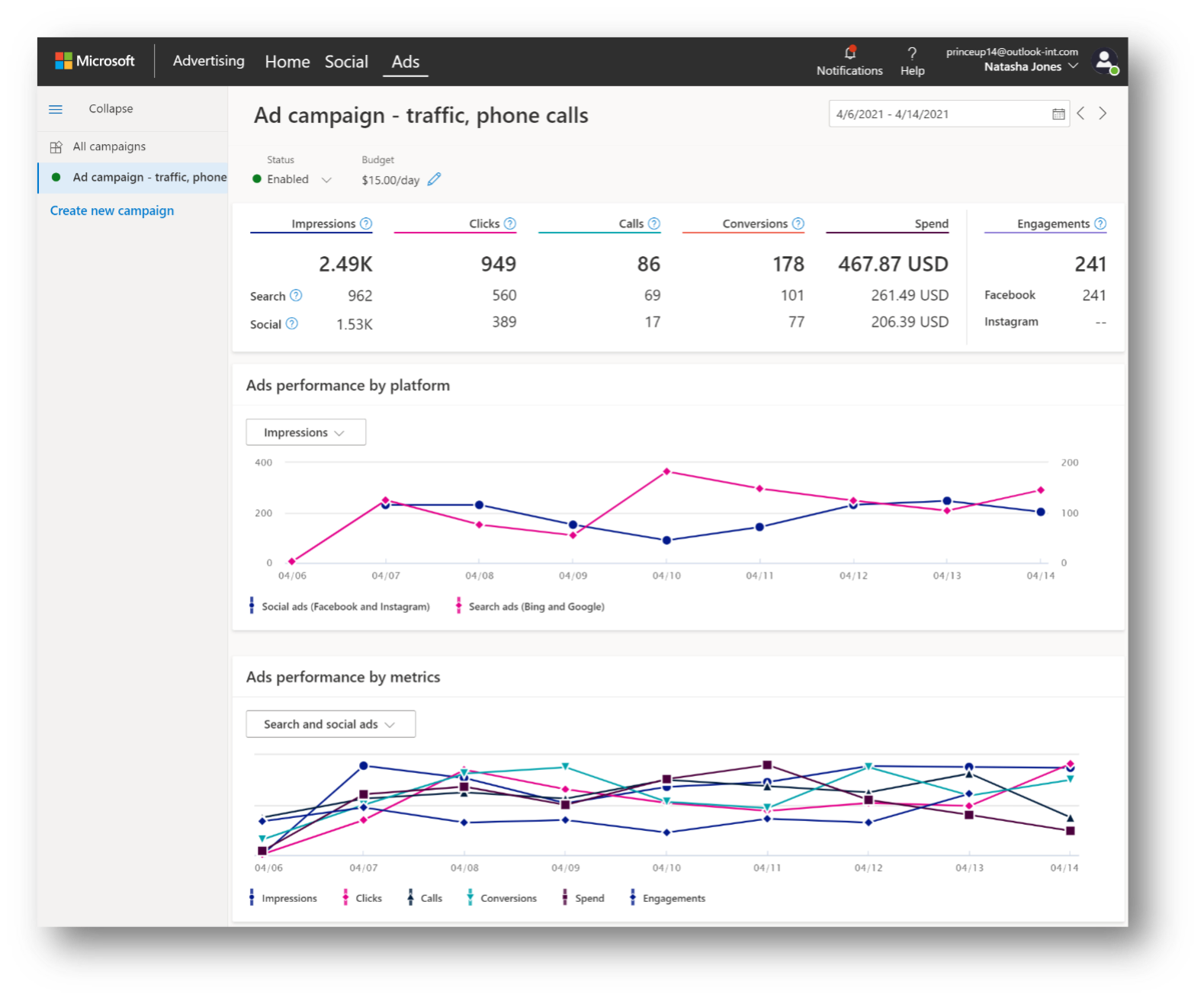Click the Create new campaign link
Viewport: 1204px width, 1001px height.
pos(112,210)
